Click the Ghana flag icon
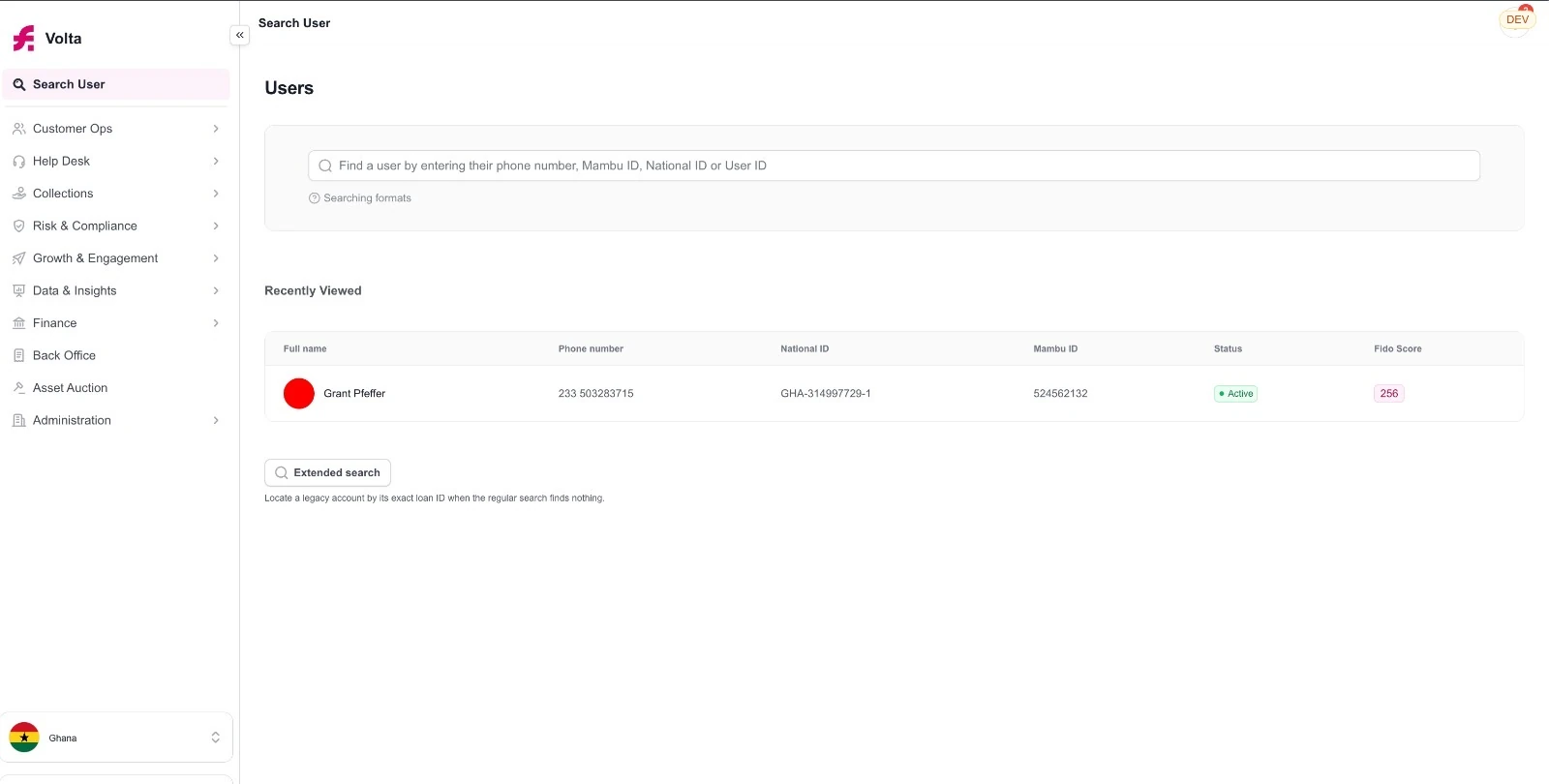Screen dimensions: 1549x784 (24, 738)
